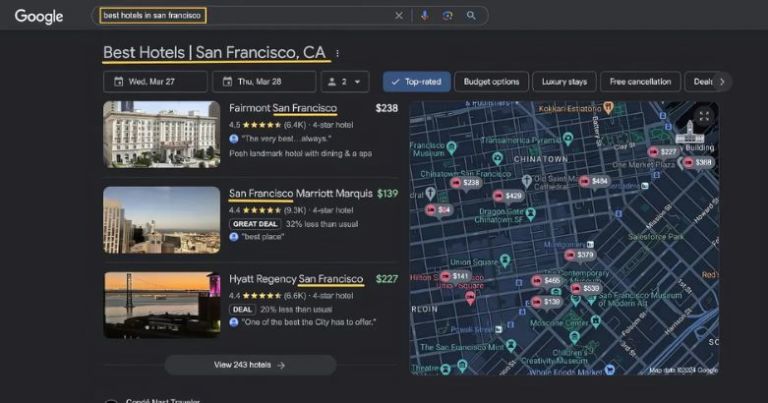Show more filter chips with the right arrow

pyautogui.click(x=722, y=82)
